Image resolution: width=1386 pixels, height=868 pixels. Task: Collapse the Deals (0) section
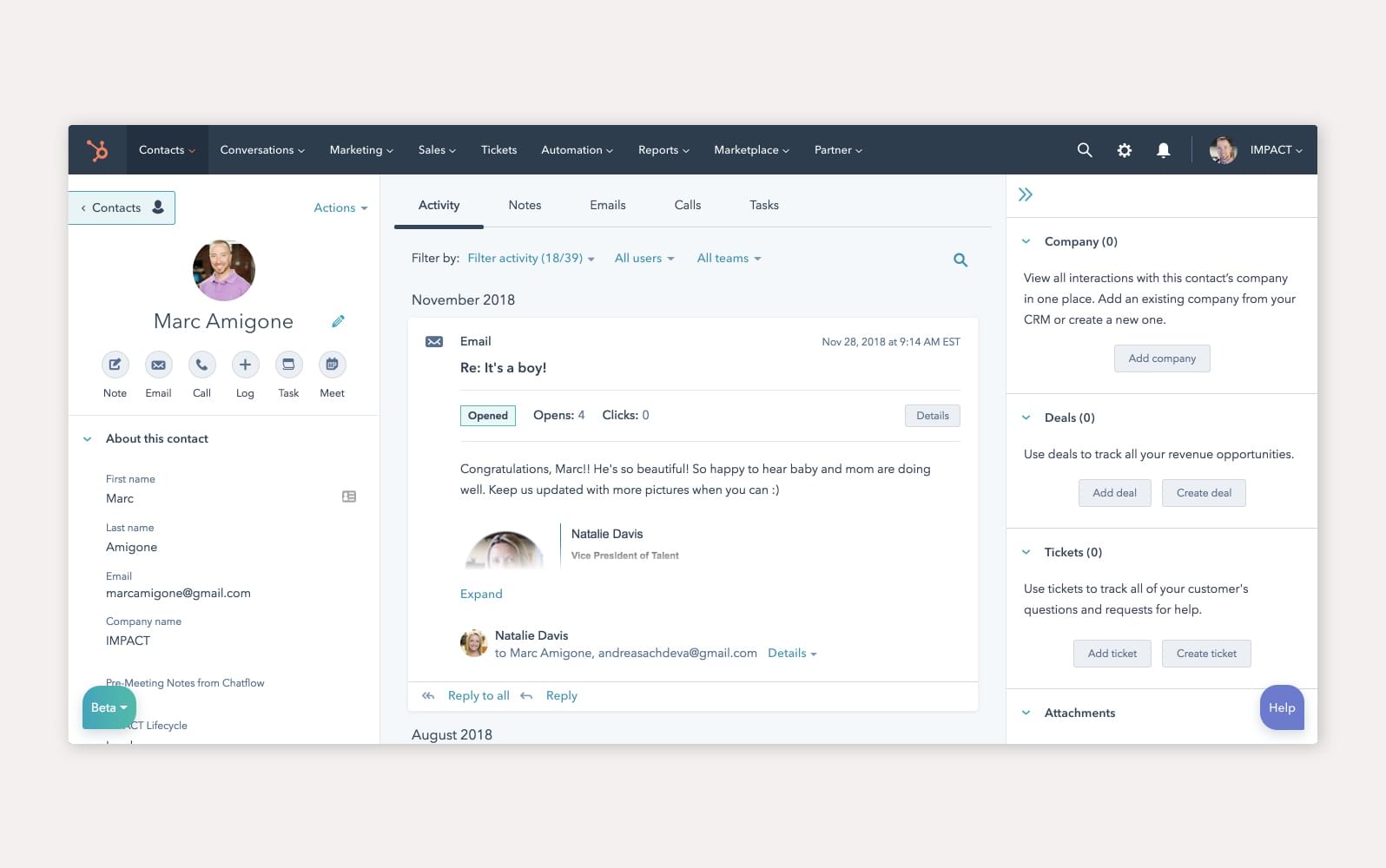click(x=1026, y=418)
